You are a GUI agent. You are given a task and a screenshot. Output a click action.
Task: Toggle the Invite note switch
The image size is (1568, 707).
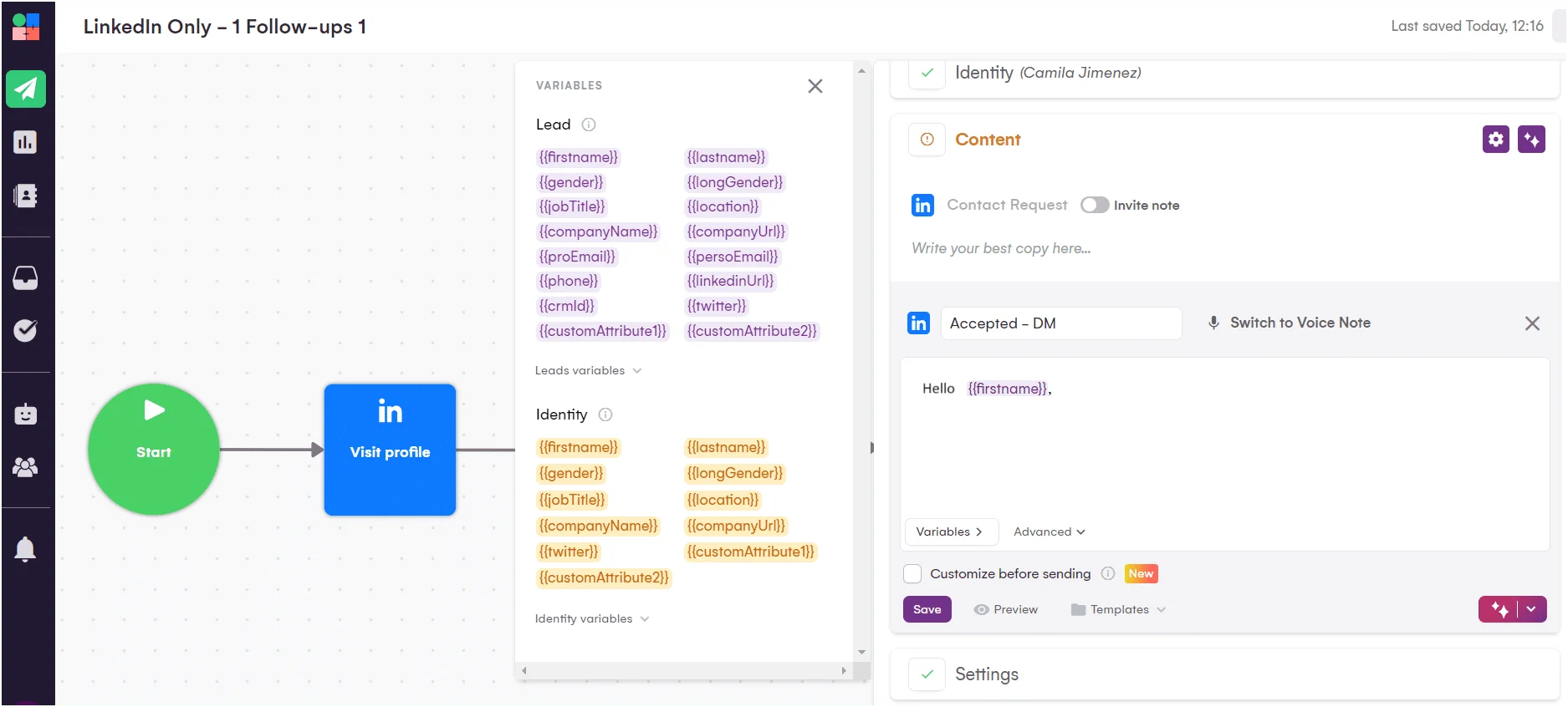(1095, 205)
